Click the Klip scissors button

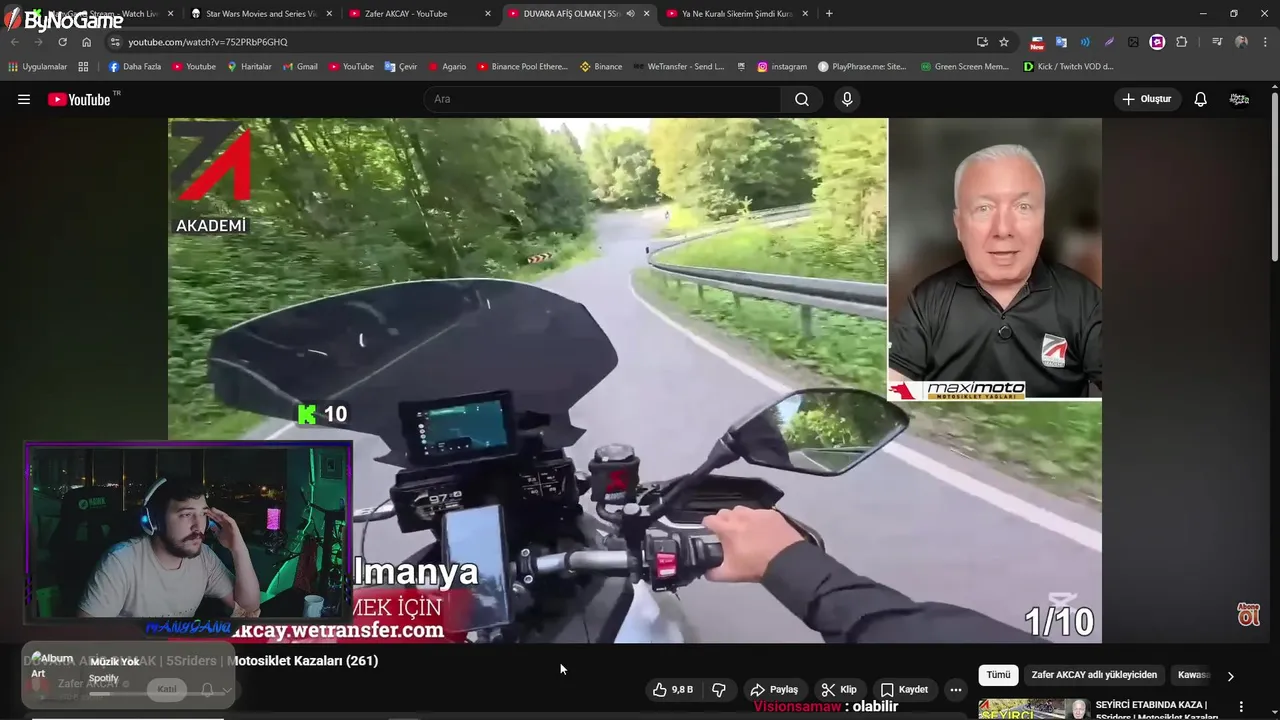click(x=839, y=690)
